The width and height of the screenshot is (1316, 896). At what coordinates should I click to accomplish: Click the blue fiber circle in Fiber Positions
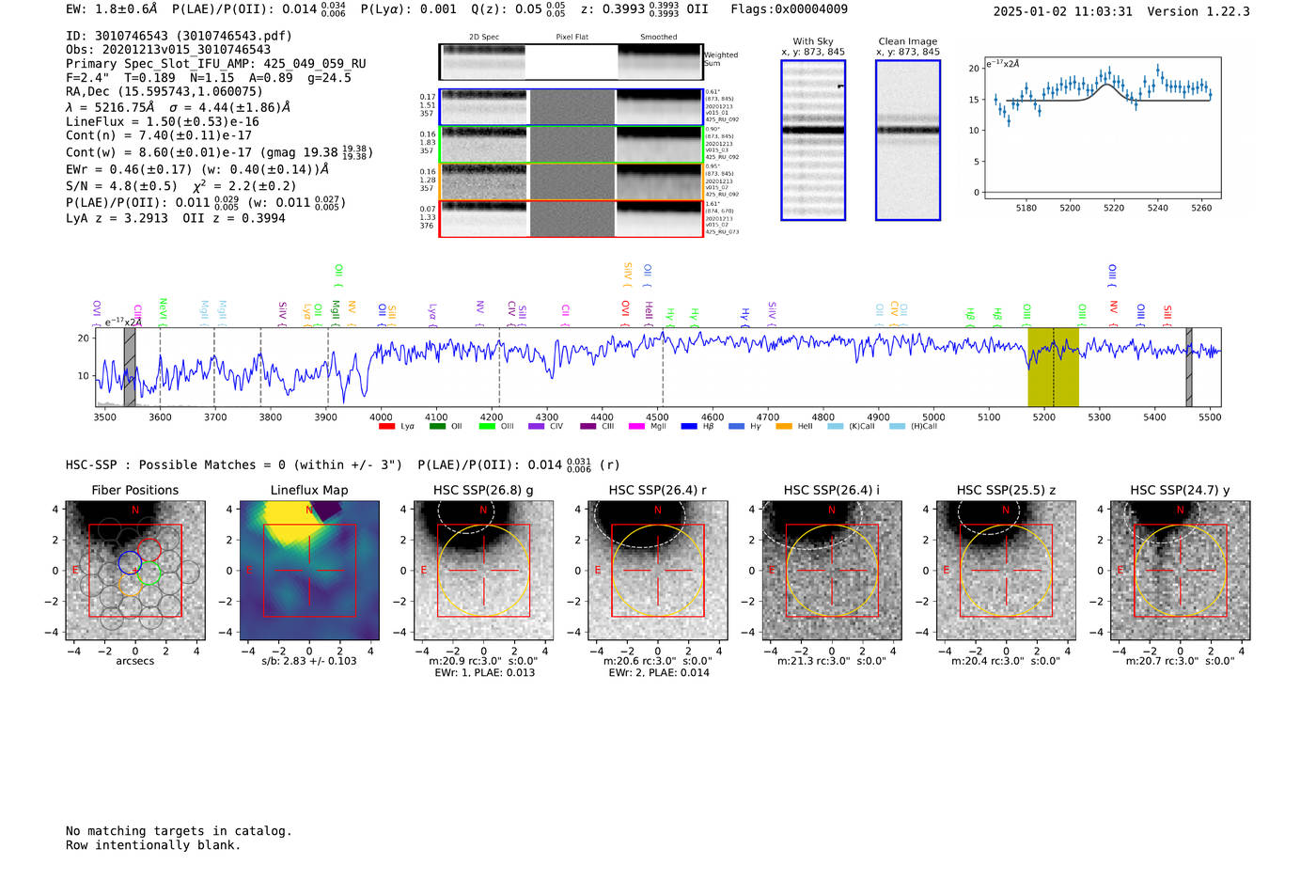pos(130,563)
